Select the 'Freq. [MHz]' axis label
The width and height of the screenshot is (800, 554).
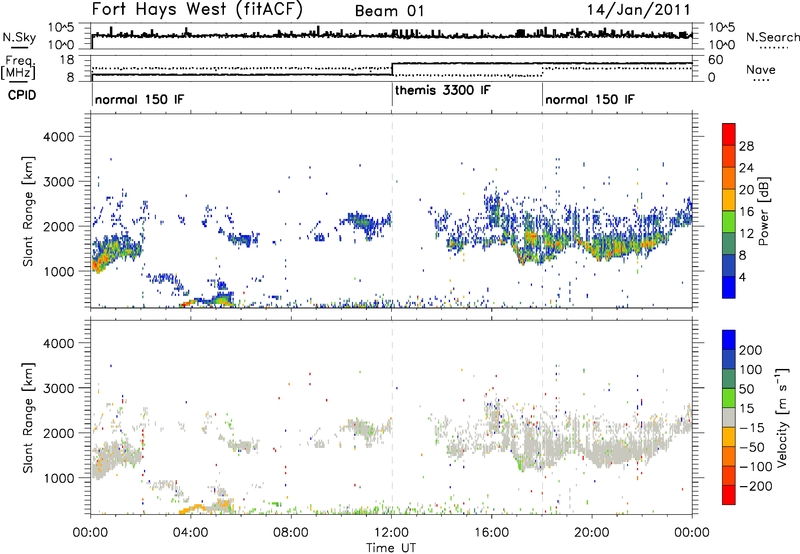click(x=19, y=67)
